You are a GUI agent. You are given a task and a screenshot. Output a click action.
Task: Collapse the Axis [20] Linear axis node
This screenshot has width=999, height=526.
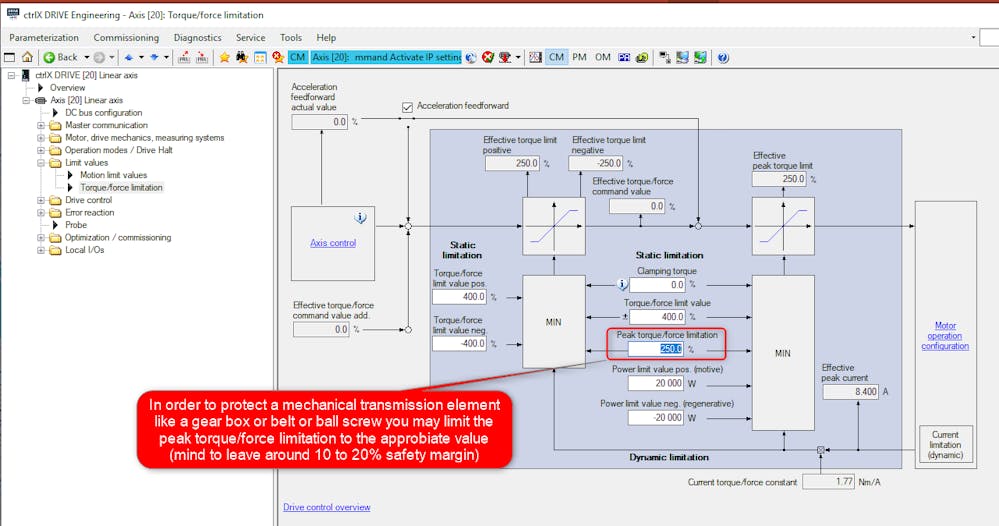[x=26, y=100]
